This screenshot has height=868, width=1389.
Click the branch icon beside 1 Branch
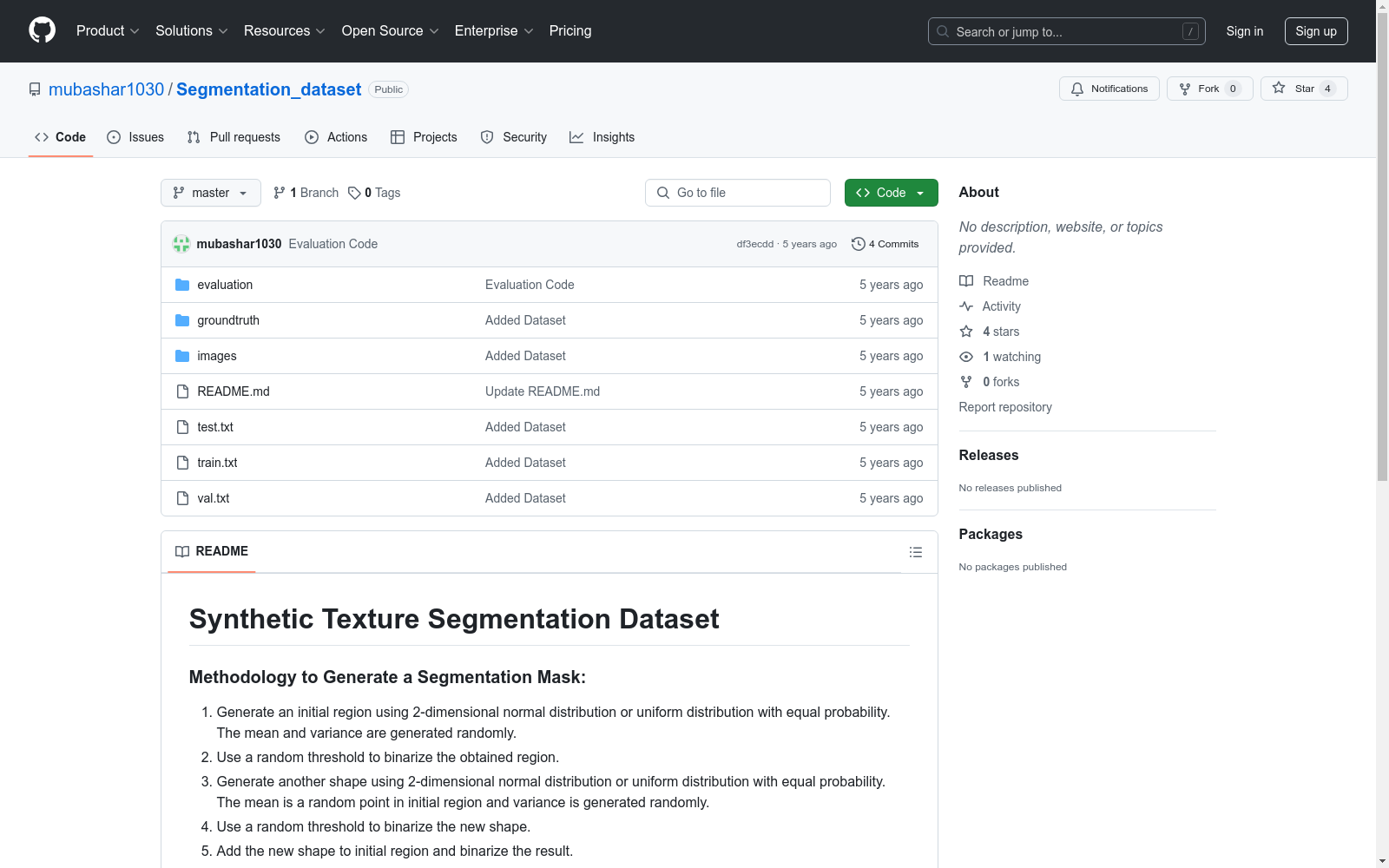point(280,193)
